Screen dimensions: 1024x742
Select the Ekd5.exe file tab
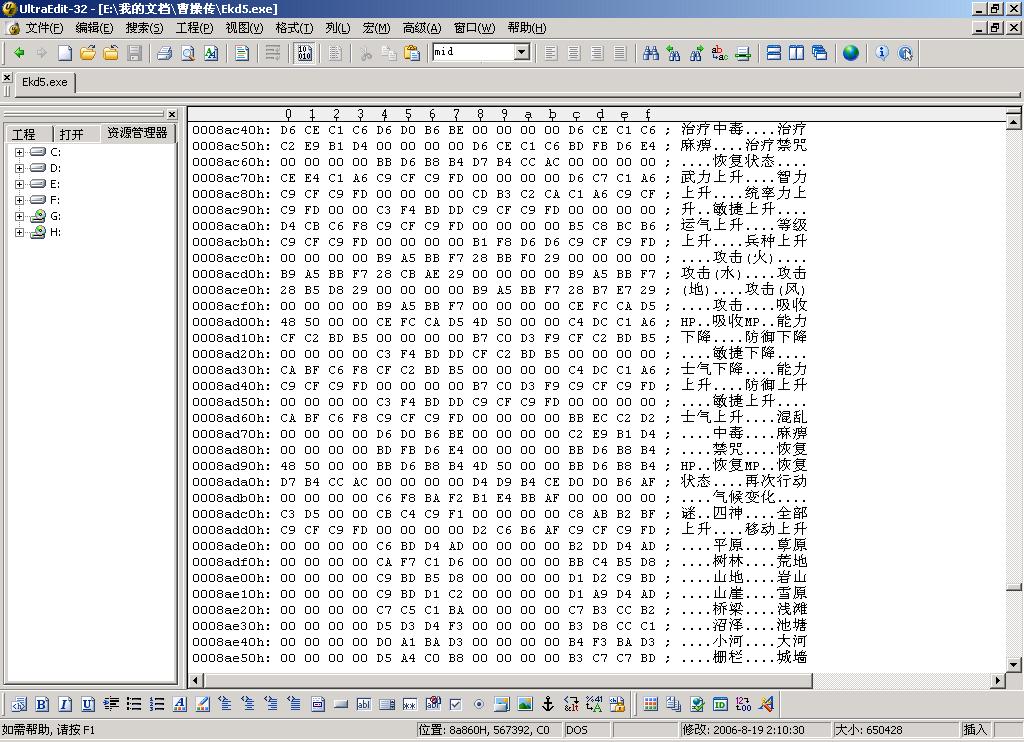click(x=45, y=82)
